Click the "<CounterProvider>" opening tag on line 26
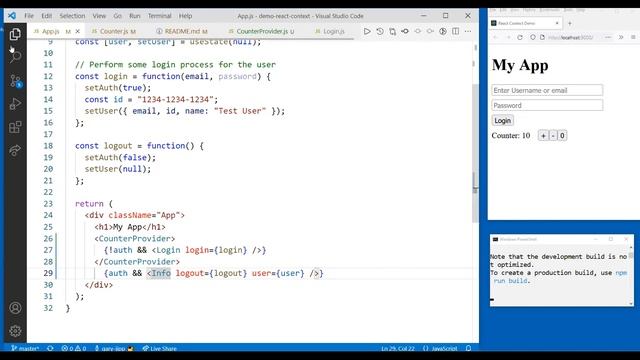640x360 pixels. tap(135, 238)
